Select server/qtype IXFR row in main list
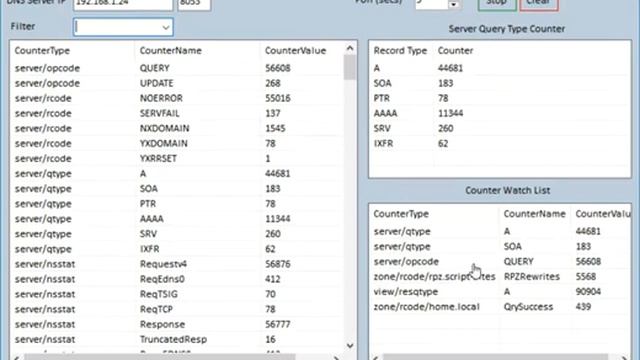 [x=177, y=249]
